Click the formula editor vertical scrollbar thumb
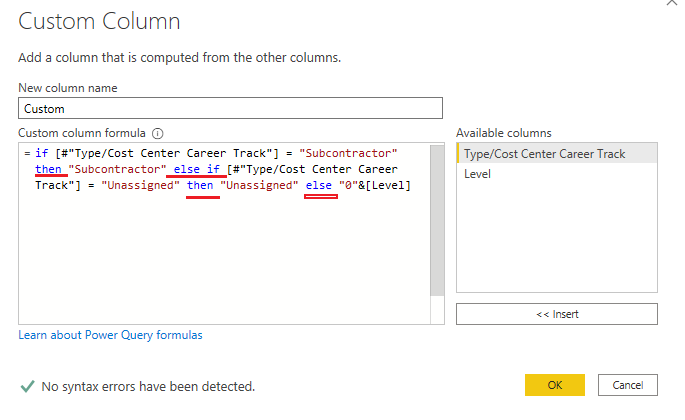685x420 pixels. click(x=437, y=221)
